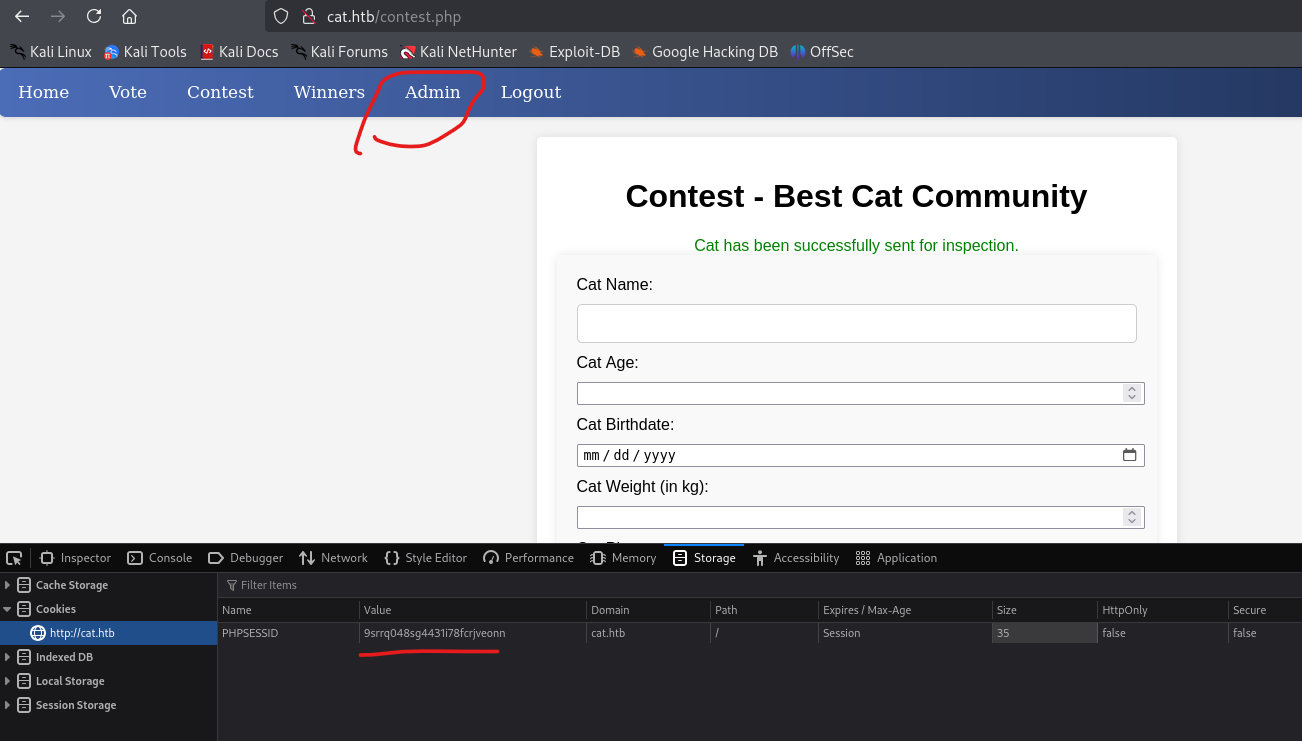Collapse the Cookies tree node

8,609
